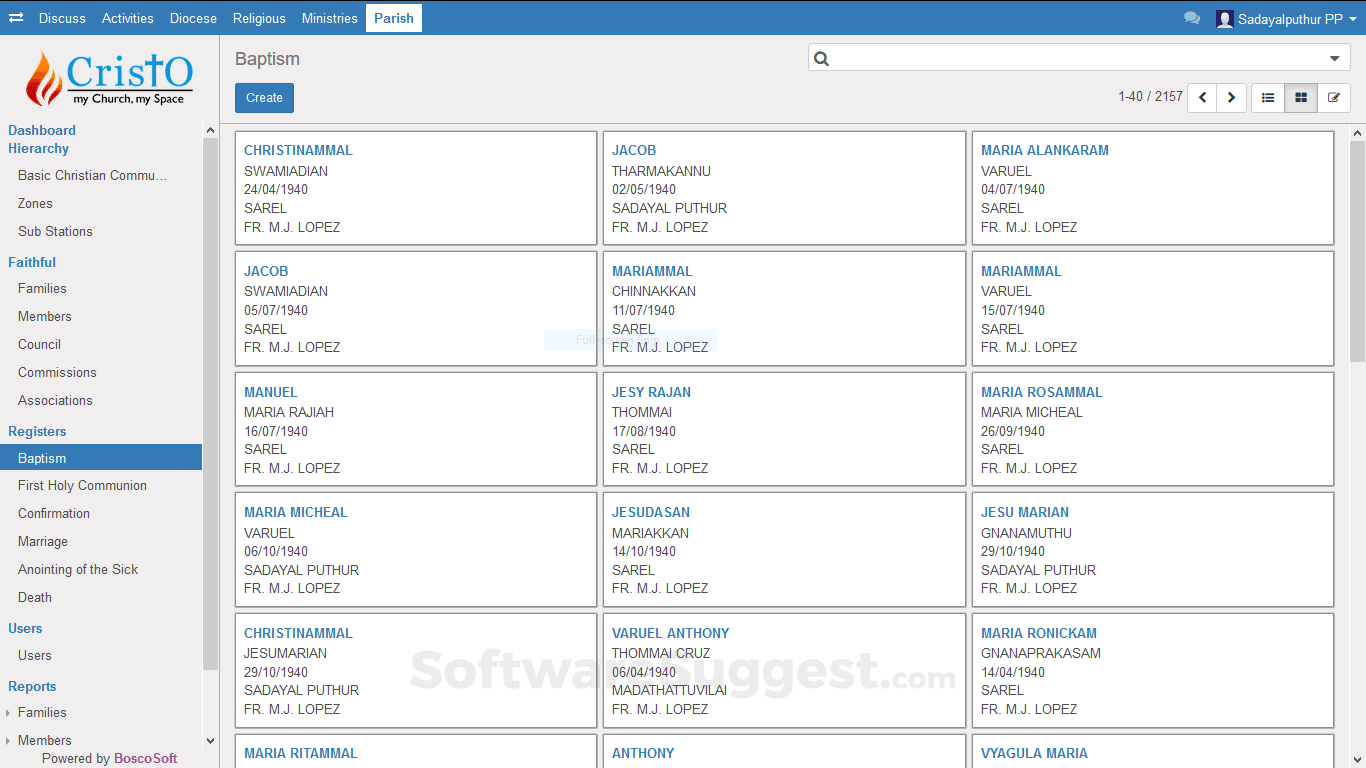The image size is (1366, 768).
Task: Expand the Families reports tree item
Action: point(8,713)
